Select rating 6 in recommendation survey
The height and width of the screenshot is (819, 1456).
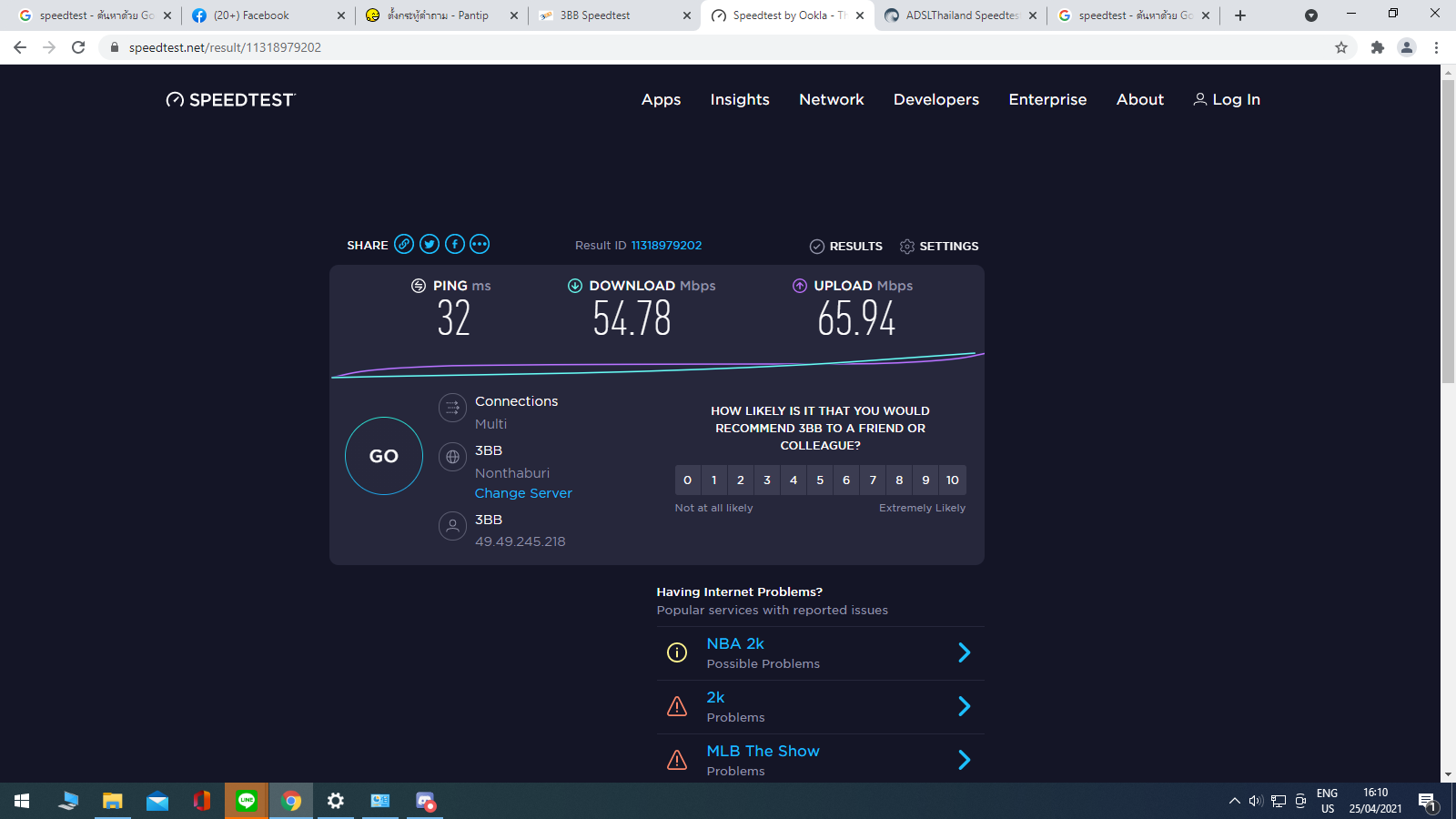[x=846, y=480]
